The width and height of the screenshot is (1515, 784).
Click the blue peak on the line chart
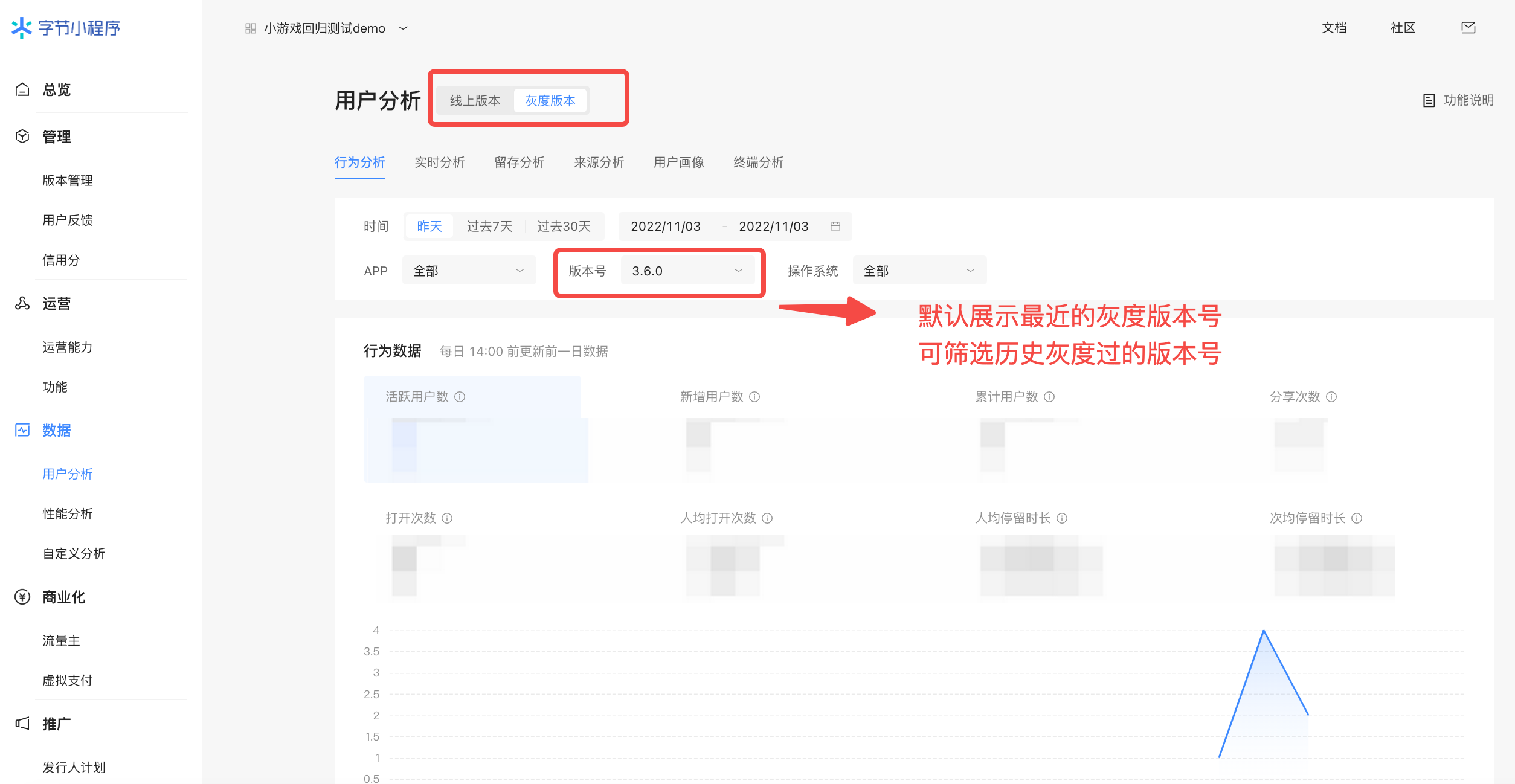[x=1264, y=631]
